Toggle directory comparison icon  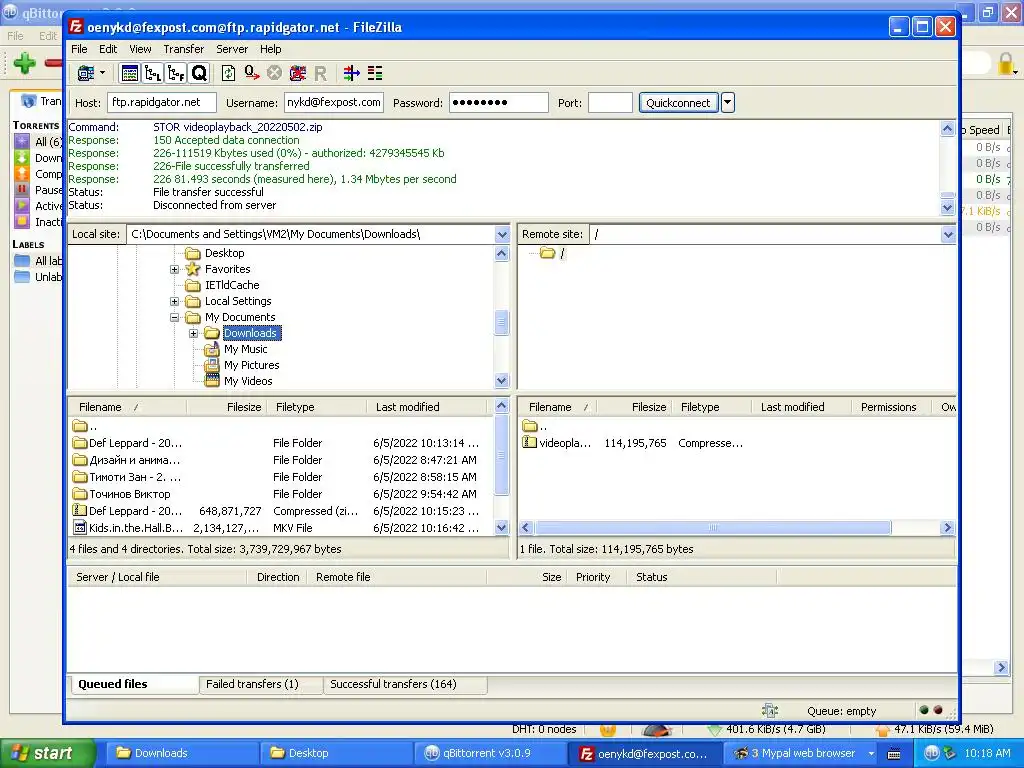[x=375, y=73]
